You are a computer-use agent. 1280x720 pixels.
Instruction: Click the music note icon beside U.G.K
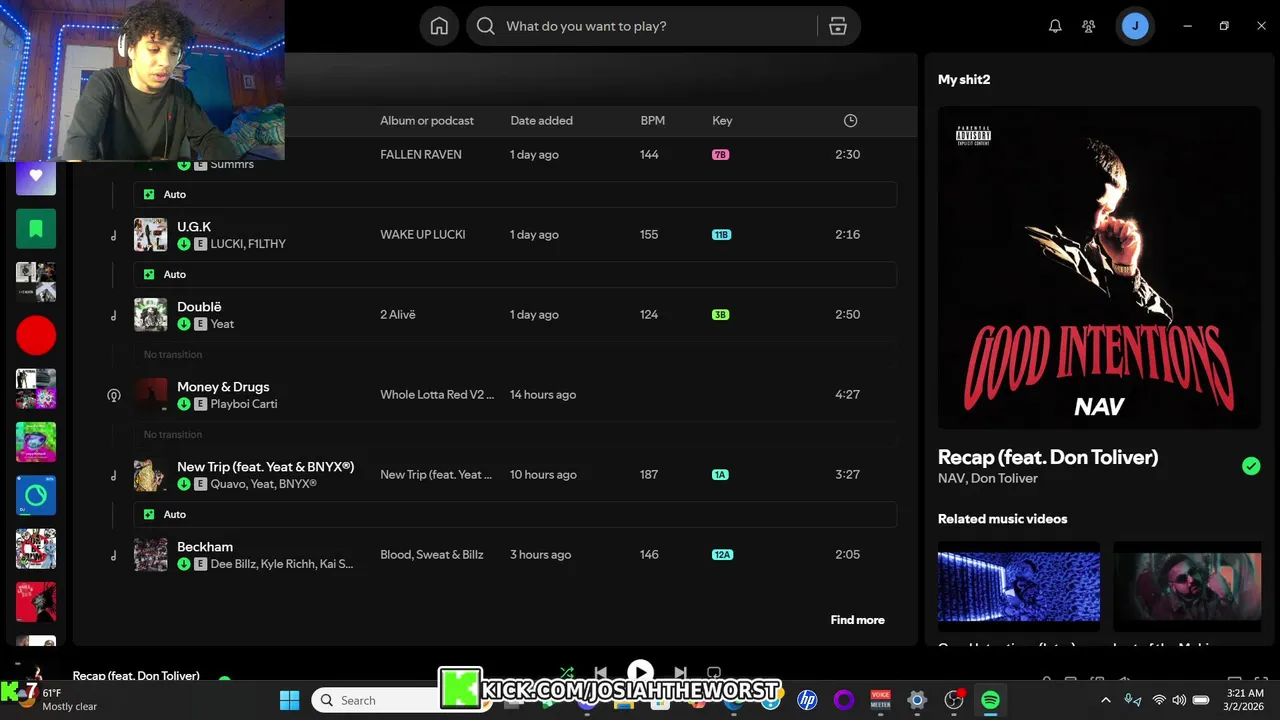(x=114, y=235)
